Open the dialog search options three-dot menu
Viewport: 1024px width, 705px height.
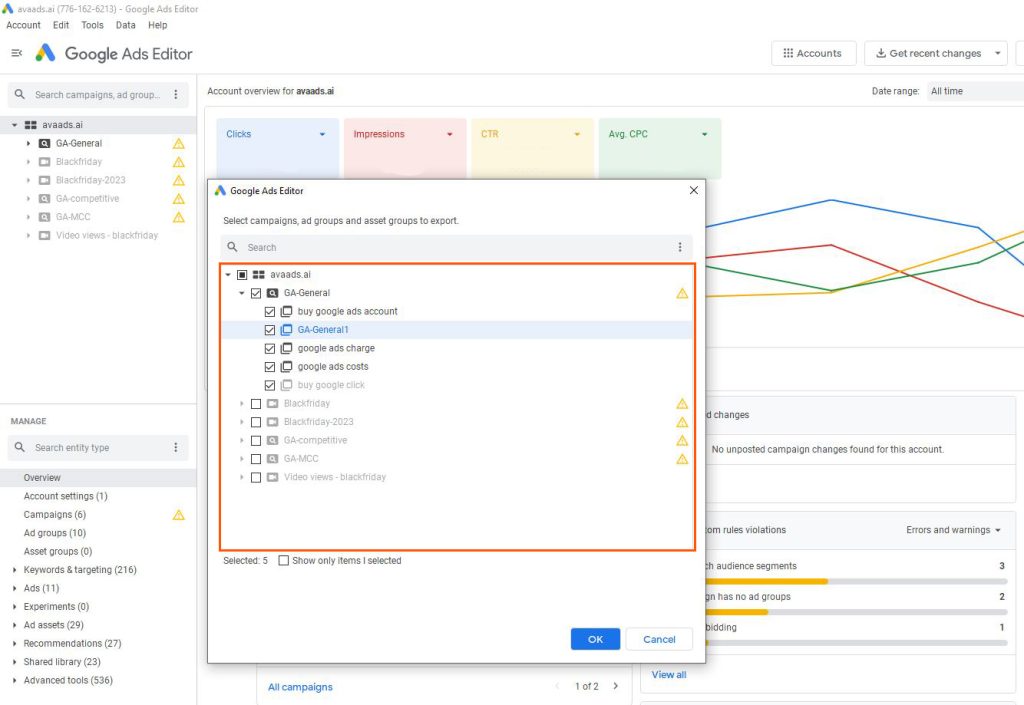680,247
